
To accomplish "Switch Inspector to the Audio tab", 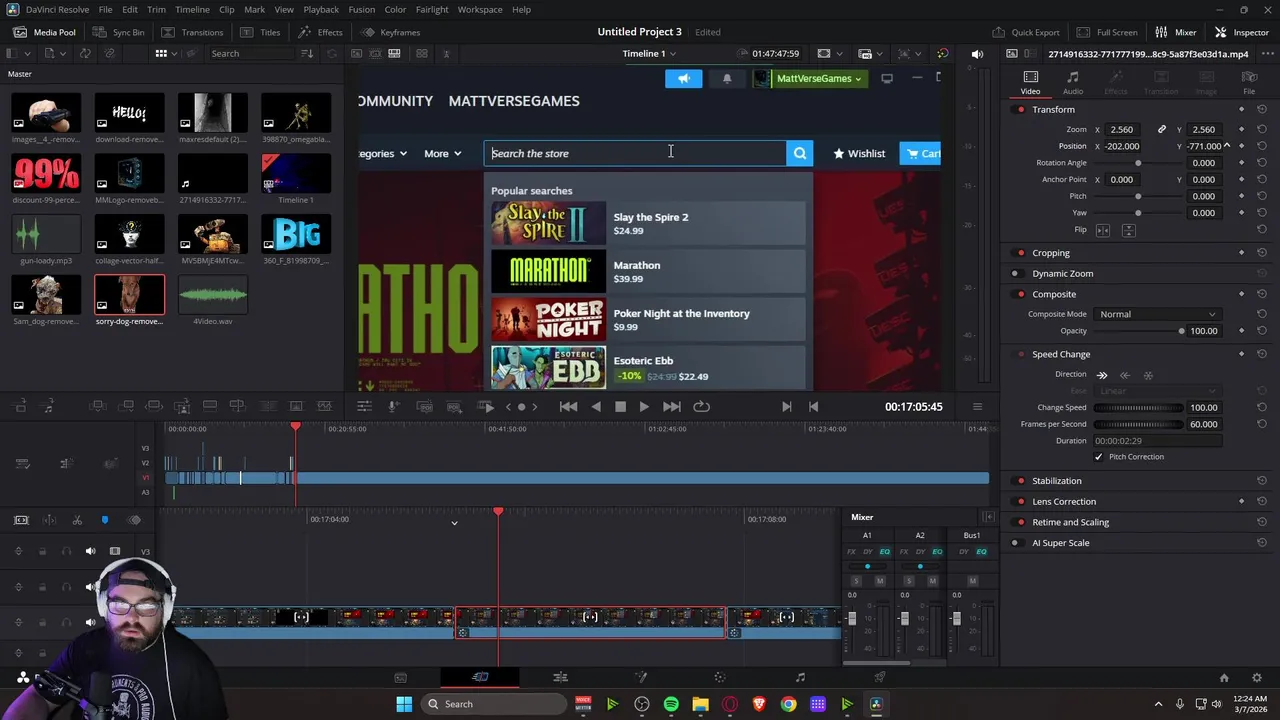I will (x=1073, y=83).
